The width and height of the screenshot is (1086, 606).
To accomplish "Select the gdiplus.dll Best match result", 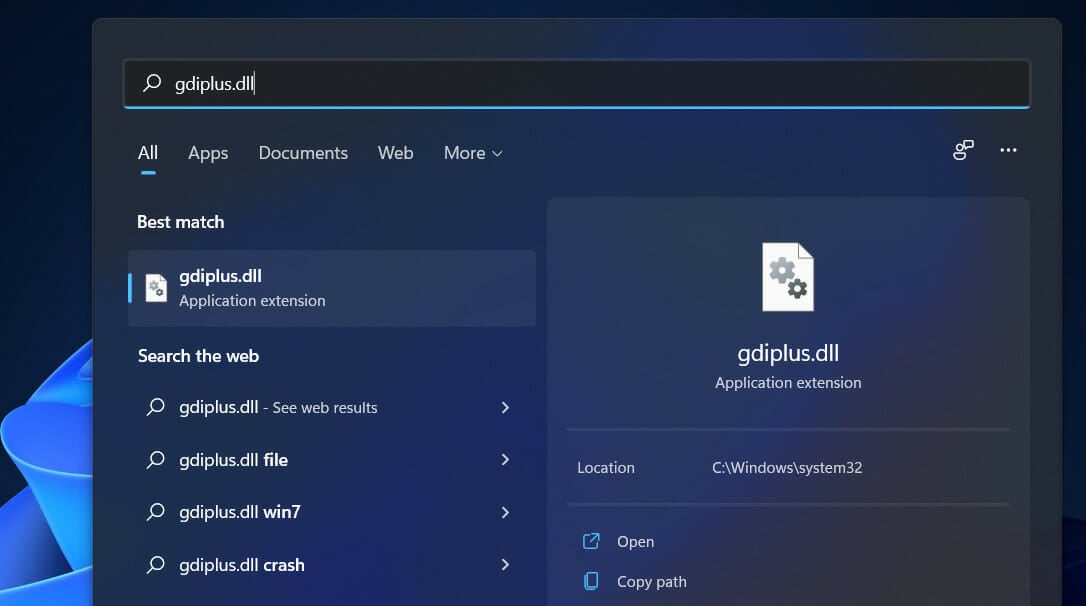I will [x=300, y=287].
